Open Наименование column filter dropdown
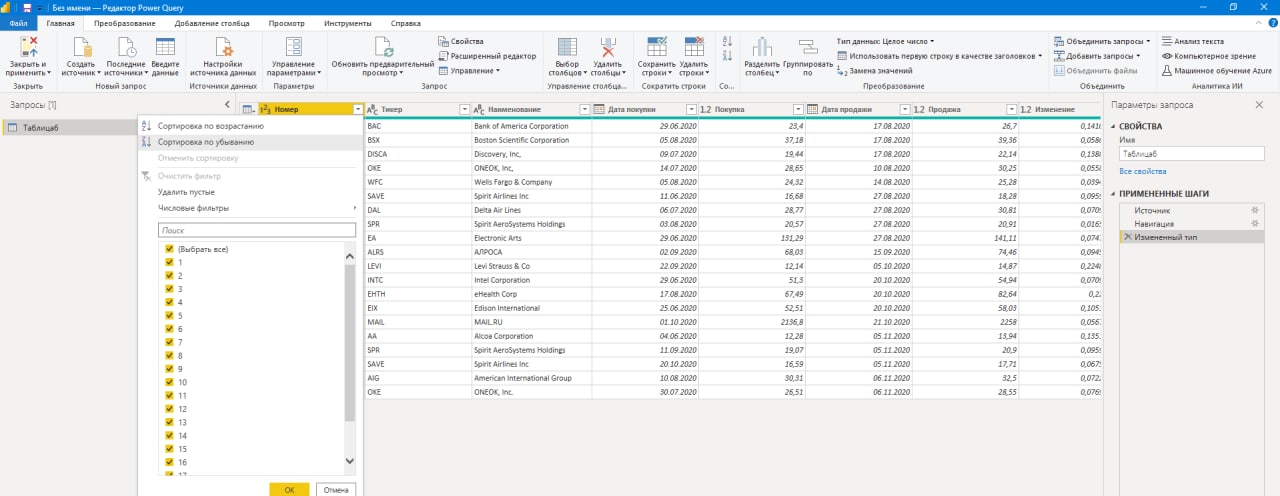 coord(585,109)
